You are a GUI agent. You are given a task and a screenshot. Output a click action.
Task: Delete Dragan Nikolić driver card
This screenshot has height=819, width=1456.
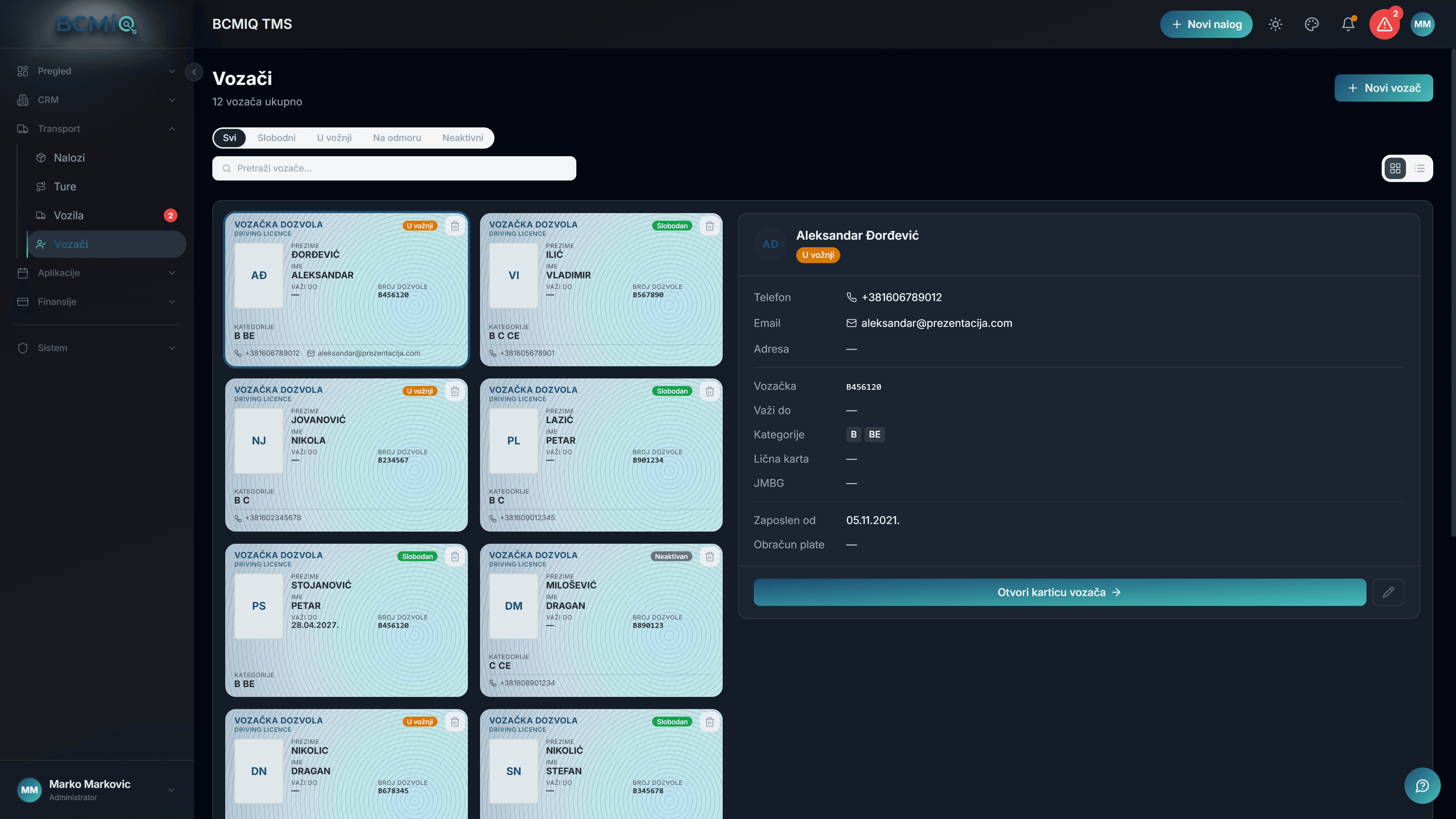click(455, 722)
